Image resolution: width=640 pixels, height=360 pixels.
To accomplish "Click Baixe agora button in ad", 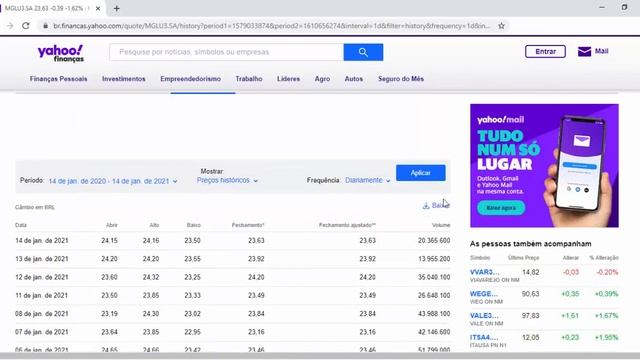I will (501, 208).
